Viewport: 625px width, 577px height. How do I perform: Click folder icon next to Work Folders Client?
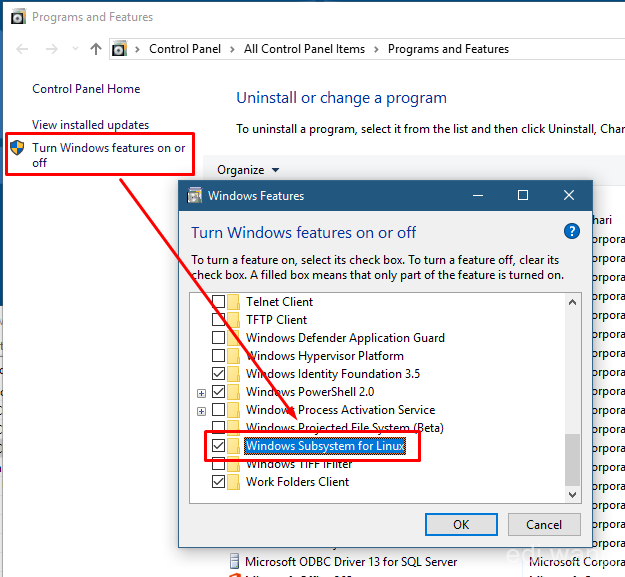pyautogui.click(x=234, y=481)
